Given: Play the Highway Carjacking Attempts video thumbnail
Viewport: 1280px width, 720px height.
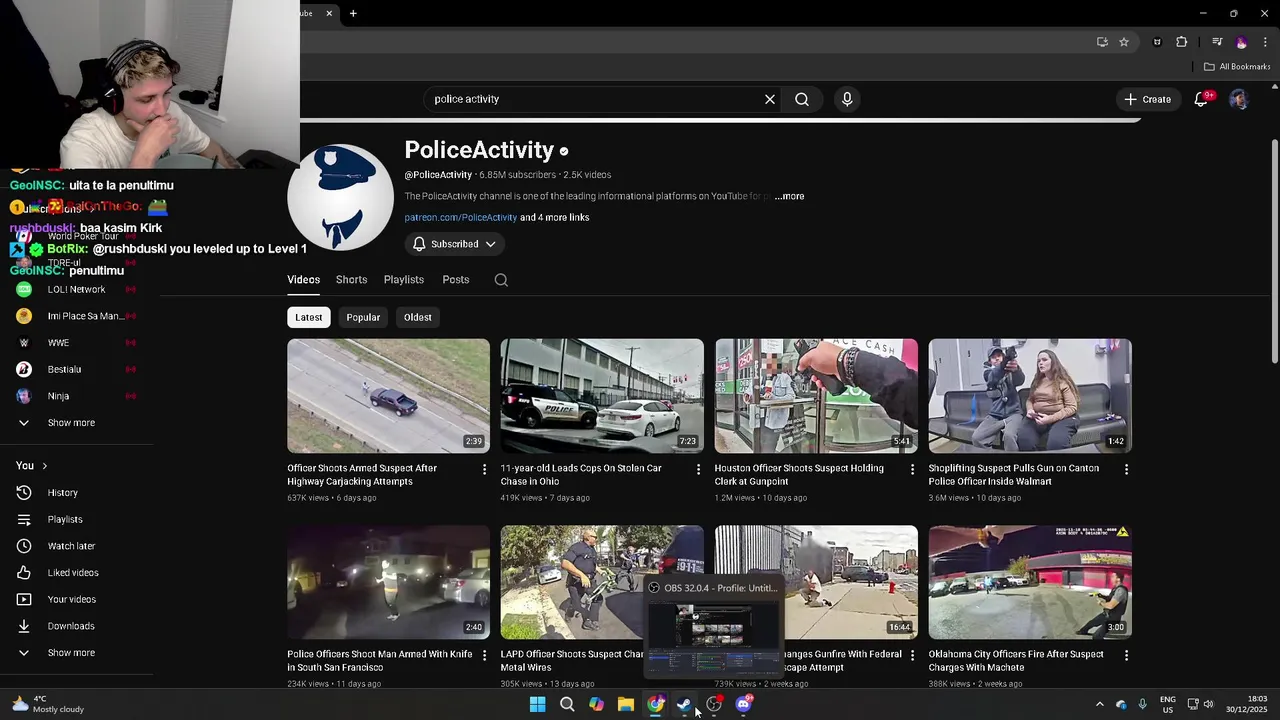Looking at the screenshot, I should [389, 396].
